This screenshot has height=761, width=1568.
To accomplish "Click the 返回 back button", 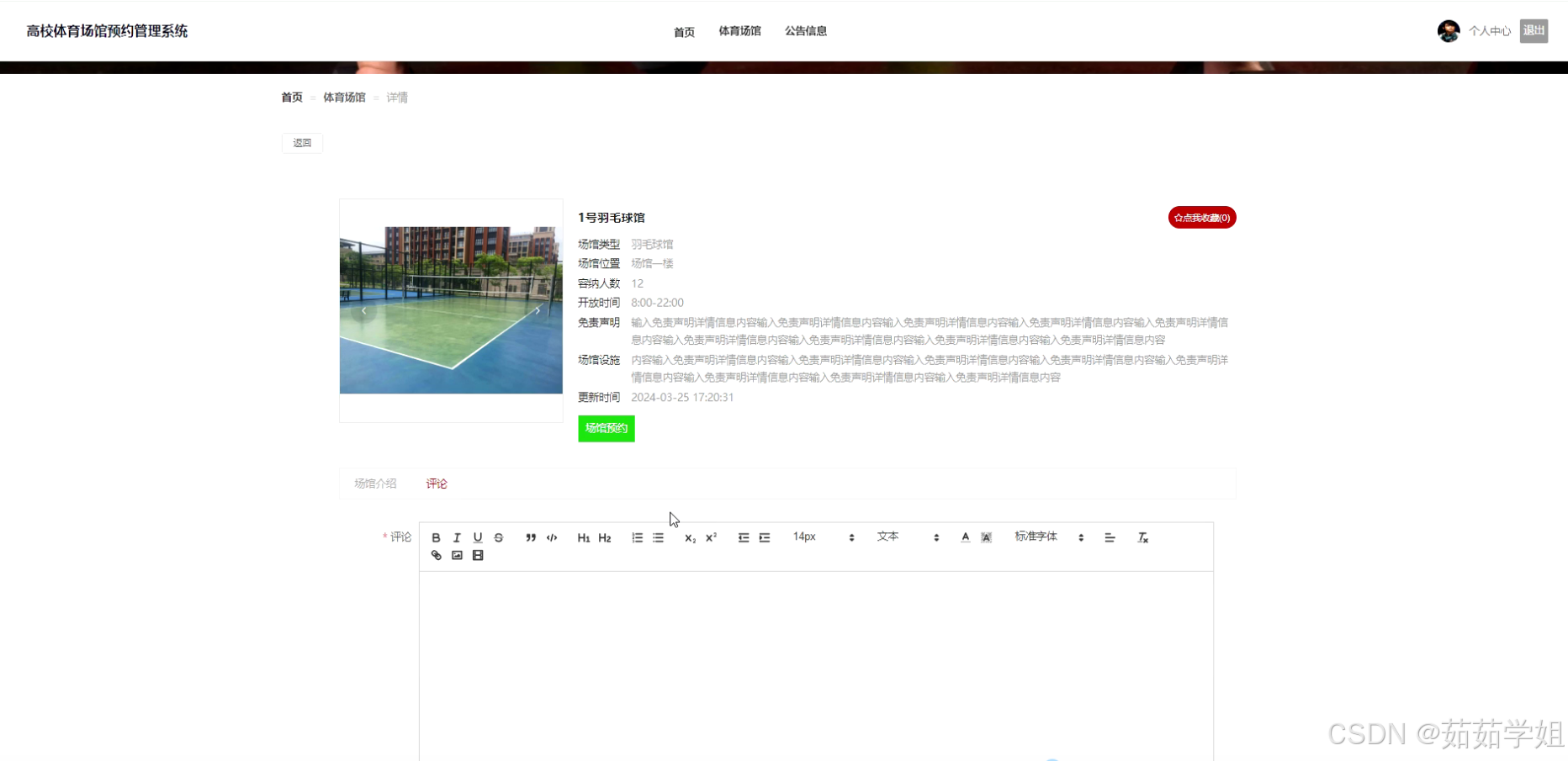I will click(x=302, y=143).
